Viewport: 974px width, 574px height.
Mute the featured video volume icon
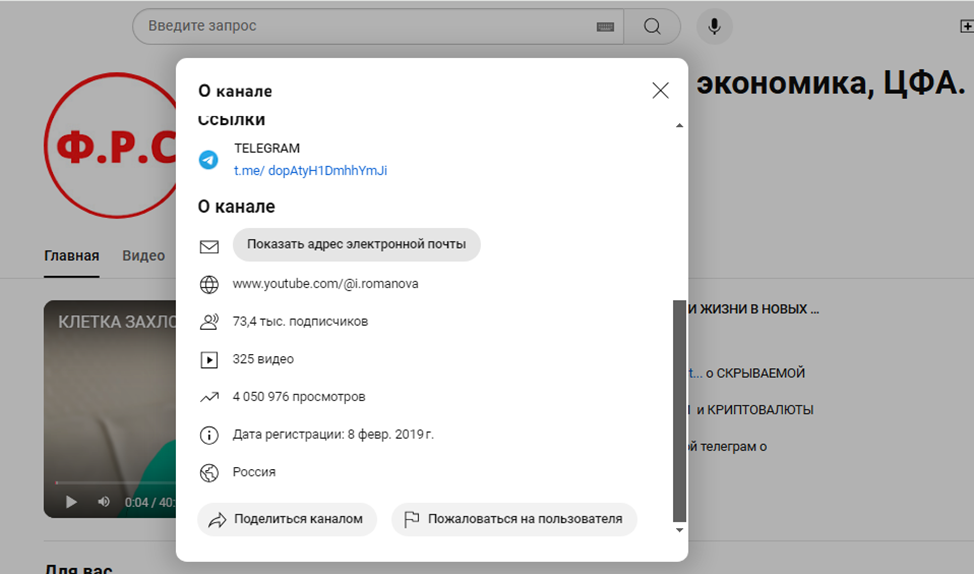104,502
